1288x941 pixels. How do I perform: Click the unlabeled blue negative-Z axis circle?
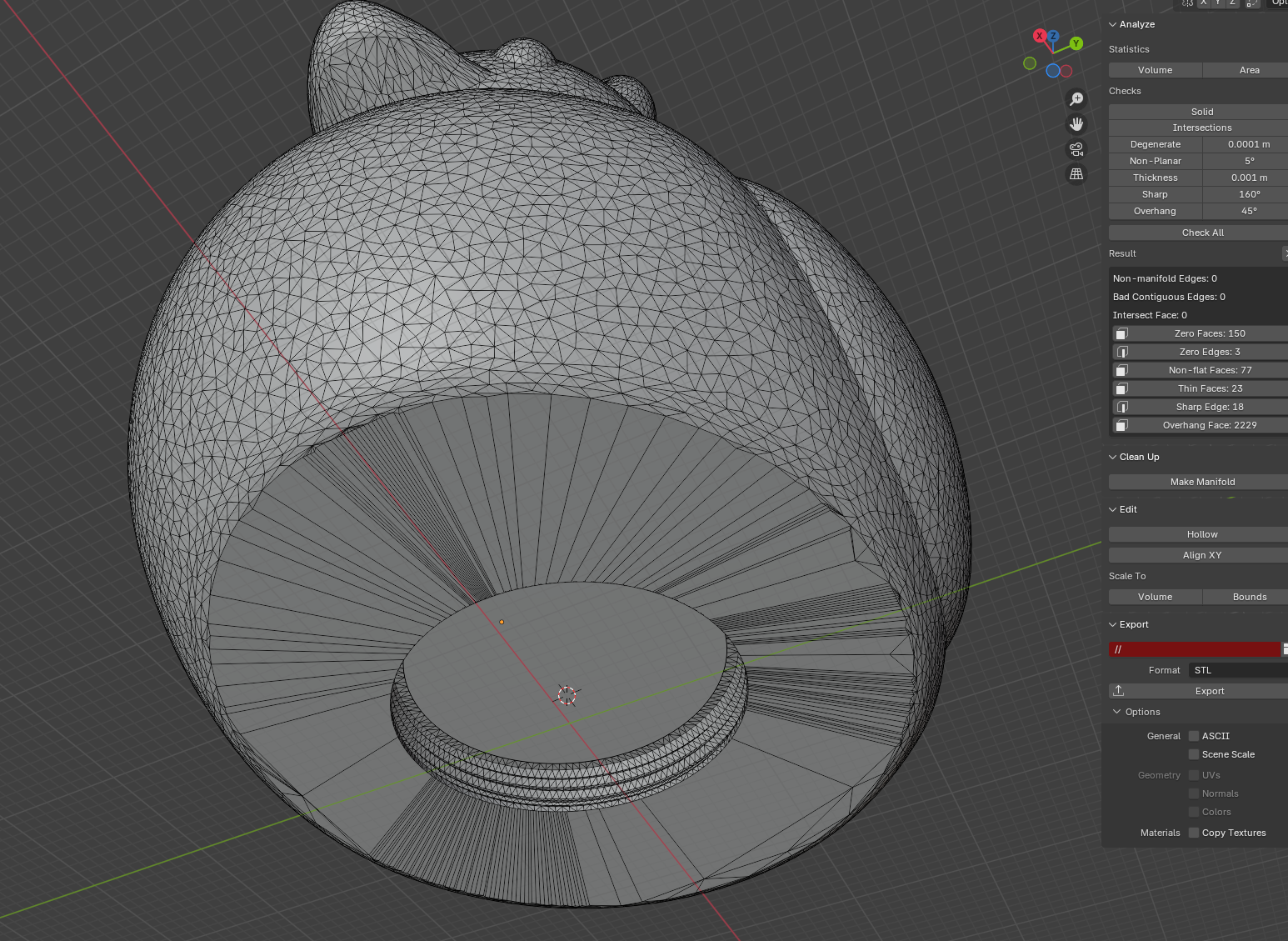coord(1053,71)
